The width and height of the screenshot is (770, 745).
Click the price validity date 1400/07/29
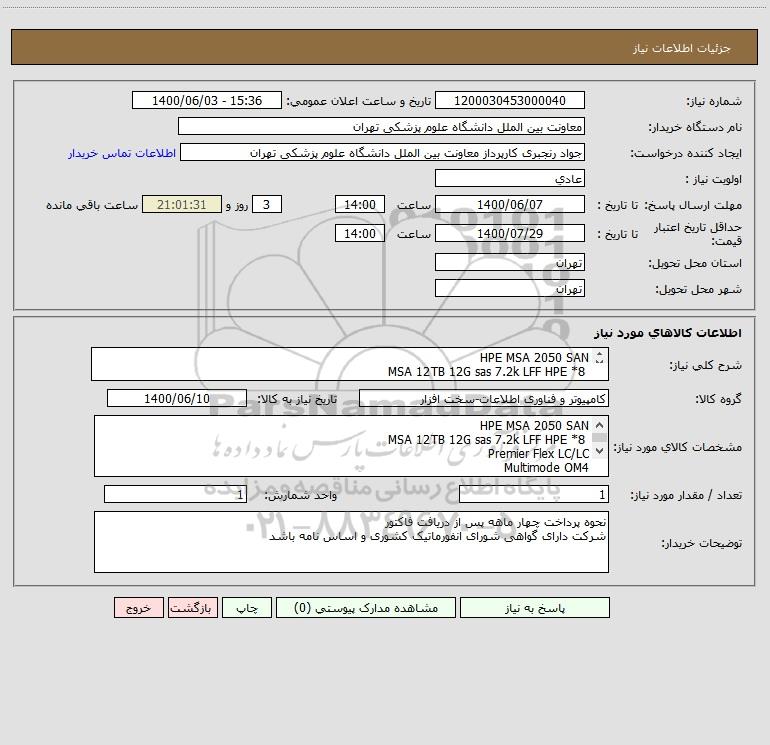(510, 233)
